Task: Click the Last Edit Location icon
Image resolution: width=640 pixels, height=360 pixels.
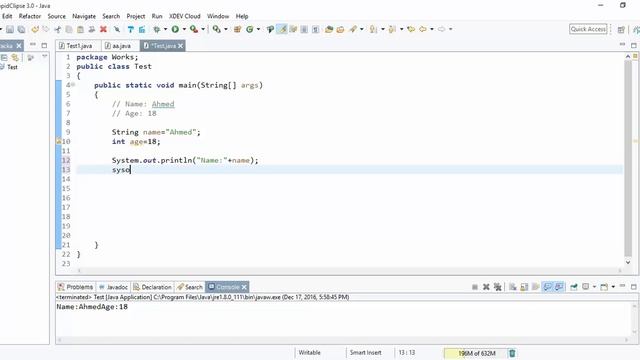Action: pyautogui.click(x=411, y=29)
